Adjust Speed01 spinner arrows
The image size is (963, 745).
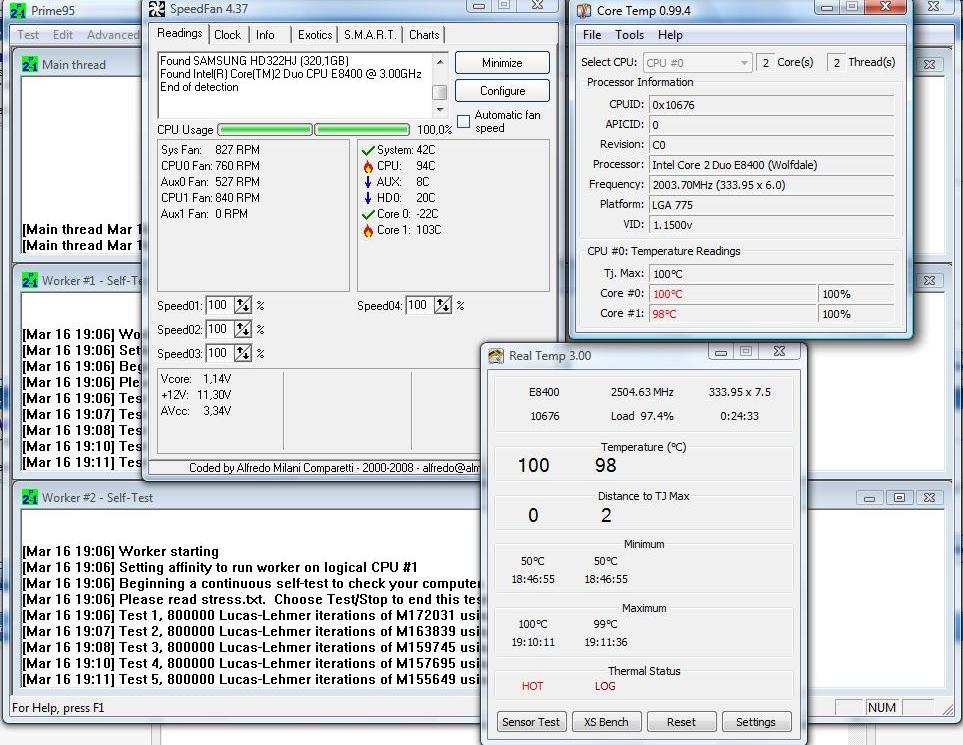[243, 305]
